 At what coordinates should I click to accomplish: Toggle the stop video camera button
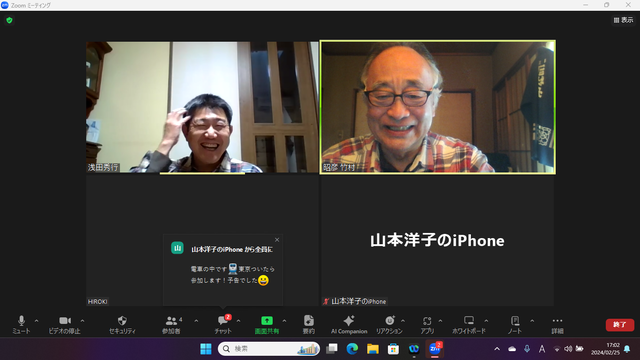point(64,324)
